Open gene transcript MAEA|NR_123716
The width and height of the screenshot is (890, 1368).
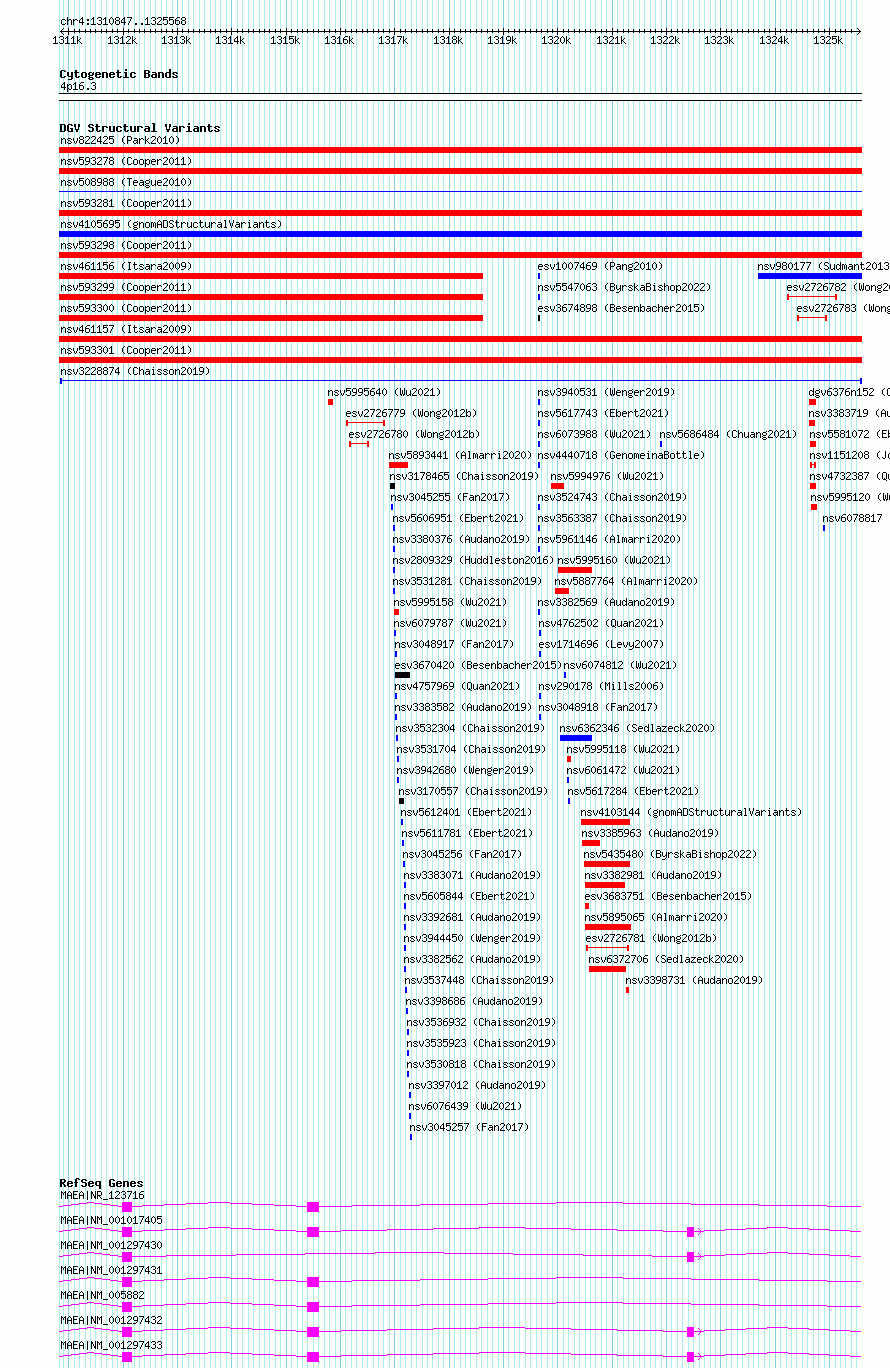(102, 1195)
